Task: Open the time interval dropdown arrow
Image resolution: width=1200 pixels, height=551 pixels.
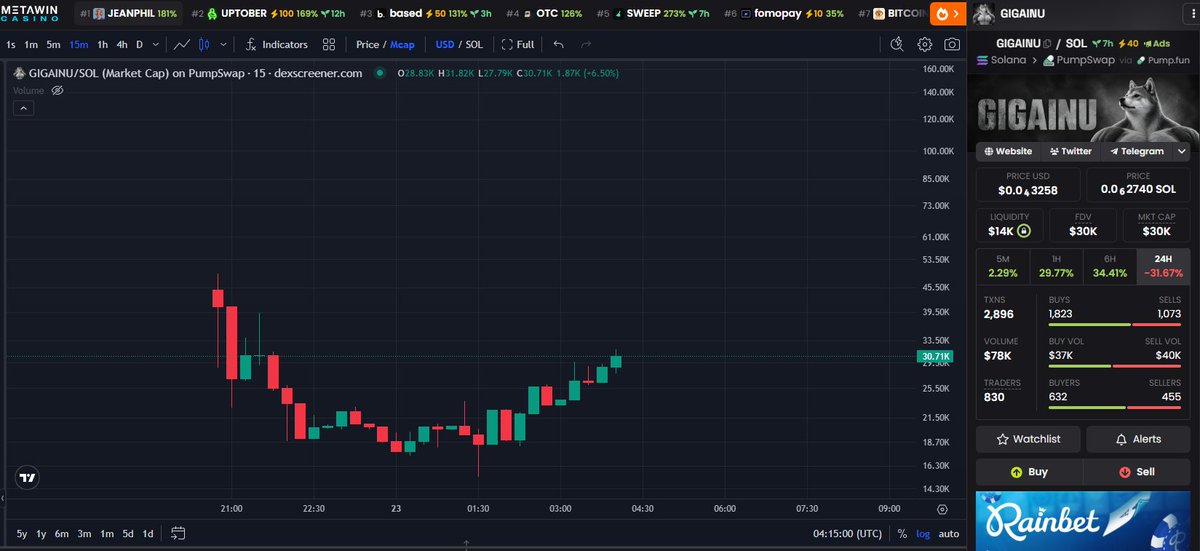Action: 157,44
